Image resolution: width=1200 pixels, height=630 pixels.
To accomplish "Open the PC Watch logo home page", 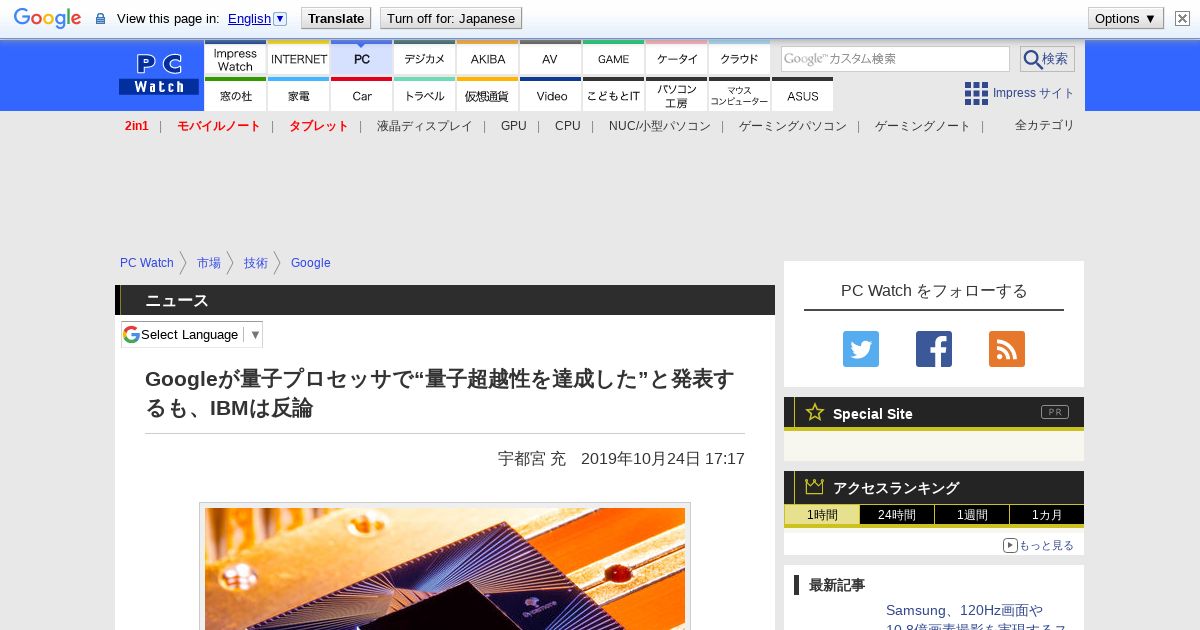I will tap(159, 74).
